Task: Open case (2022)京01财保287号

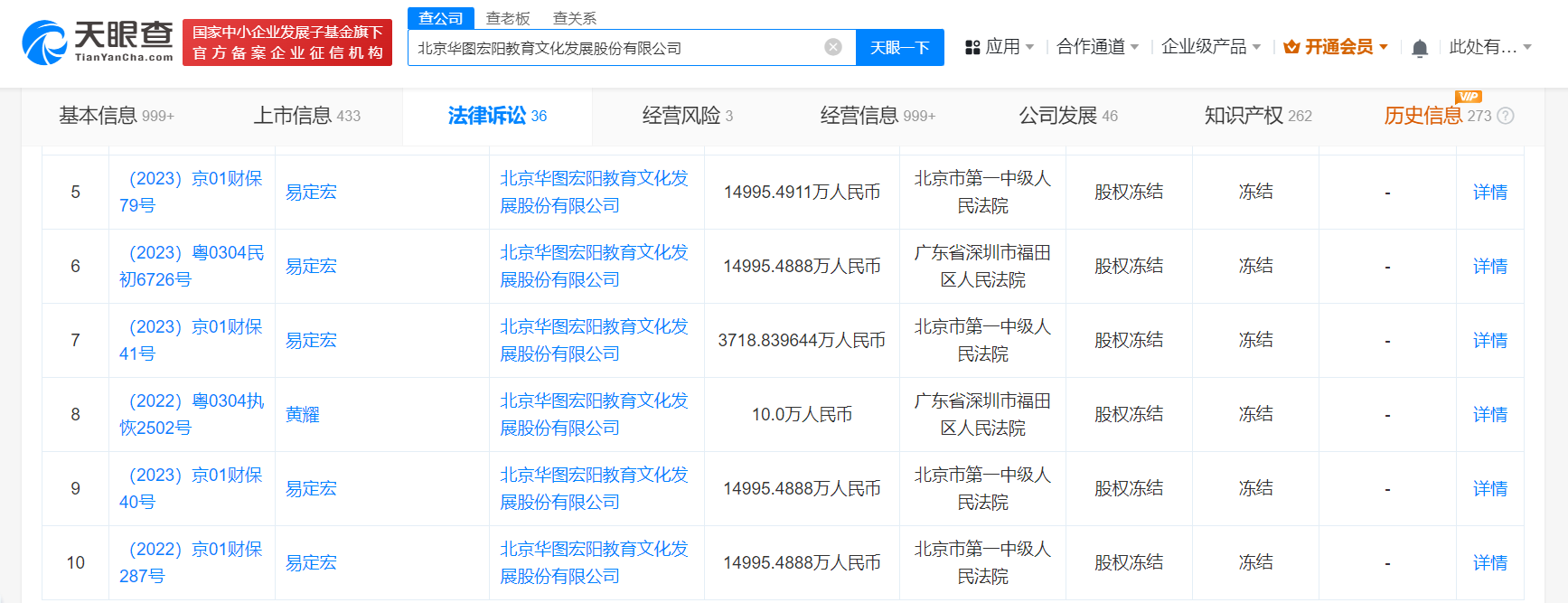Action: tap(191, 562)
